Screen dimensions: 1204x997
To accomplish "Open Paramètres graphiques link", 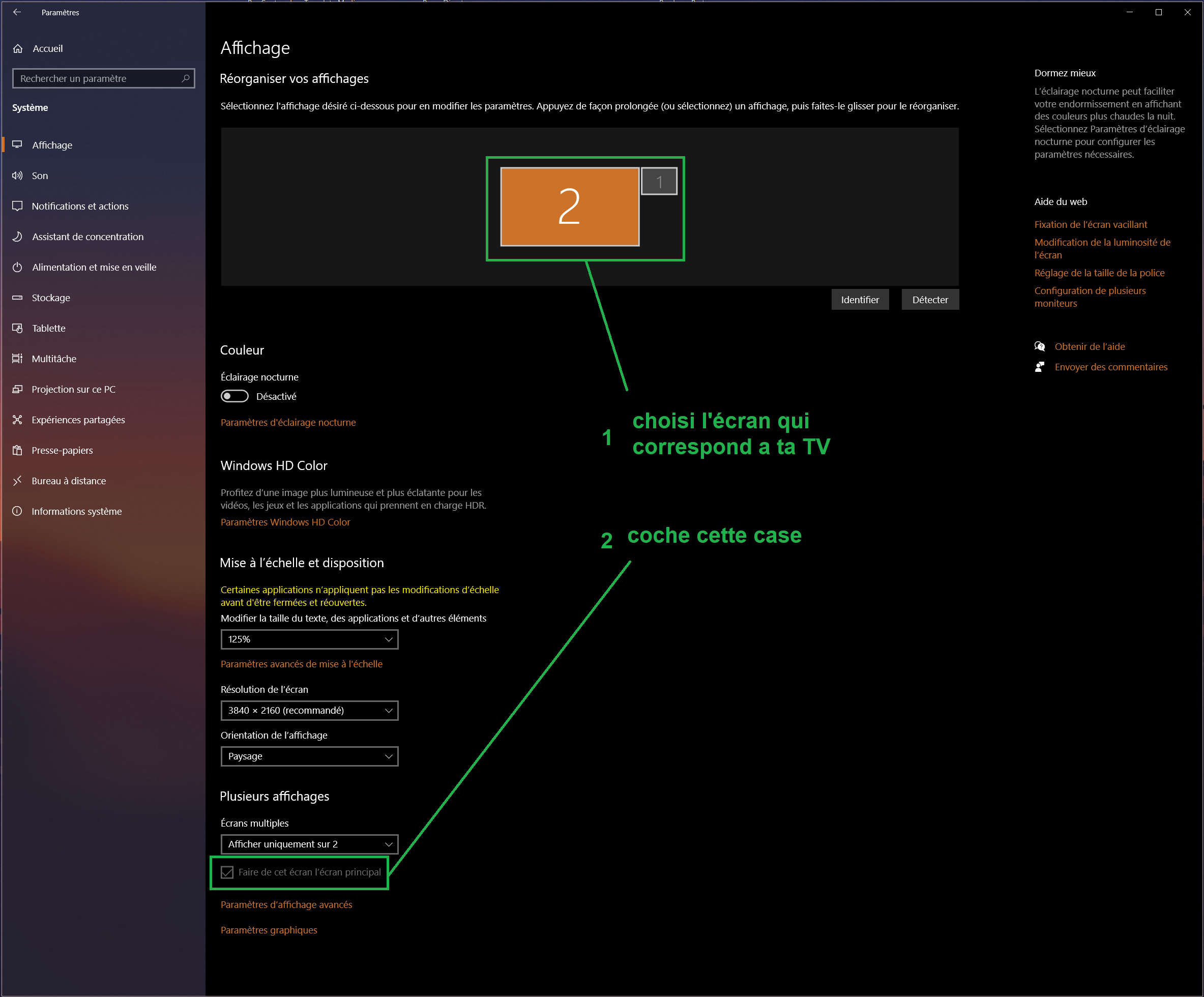I will [269, 930].
